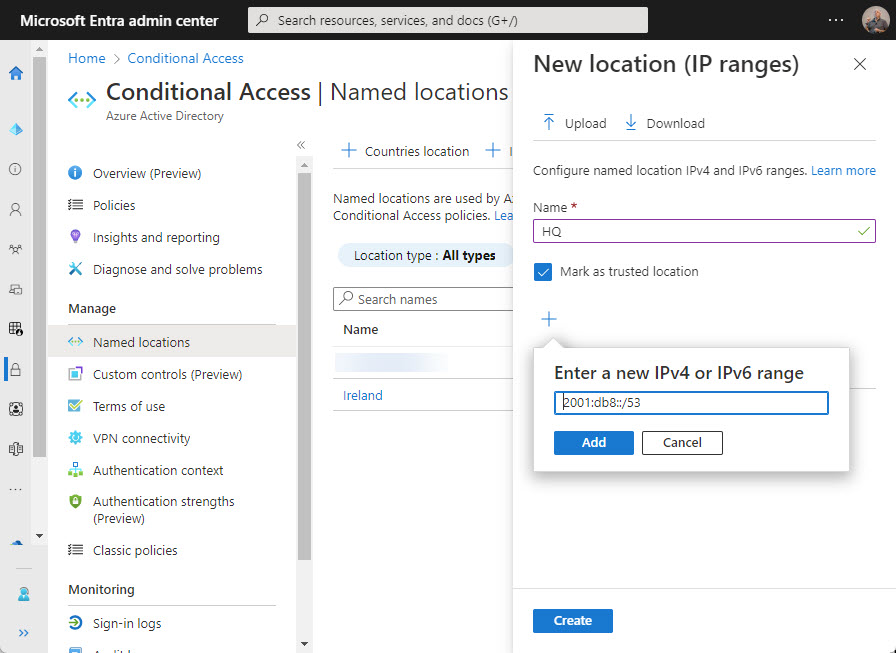
Task: Open the diamond Favorites icon in left rail
Action: click(16, 130)
